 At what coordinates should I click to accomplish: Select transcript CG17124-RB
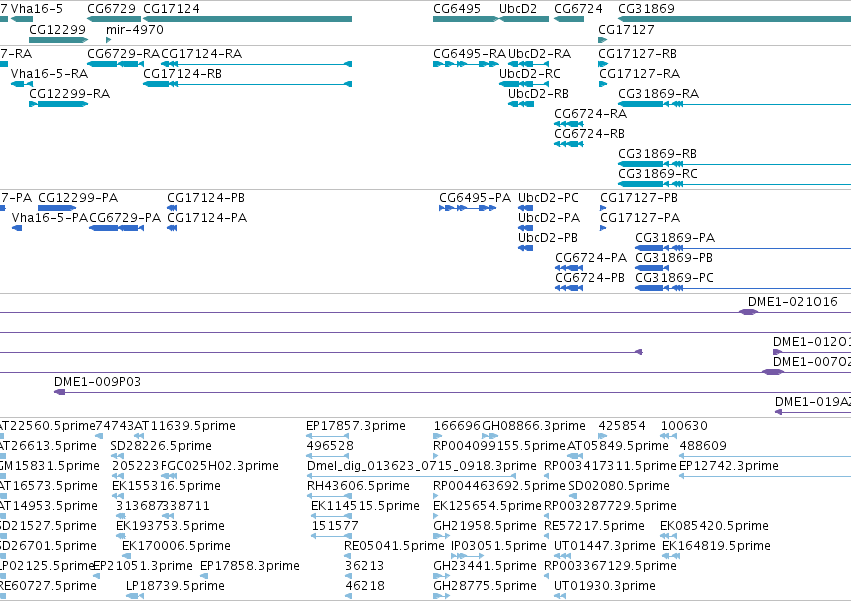[182, 74]
